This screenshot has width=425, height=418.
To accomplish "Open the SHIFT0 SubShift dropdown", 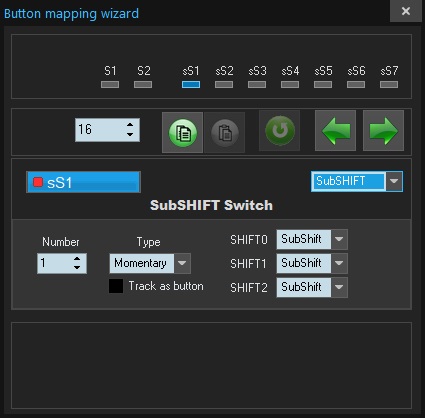I will 339,239.
